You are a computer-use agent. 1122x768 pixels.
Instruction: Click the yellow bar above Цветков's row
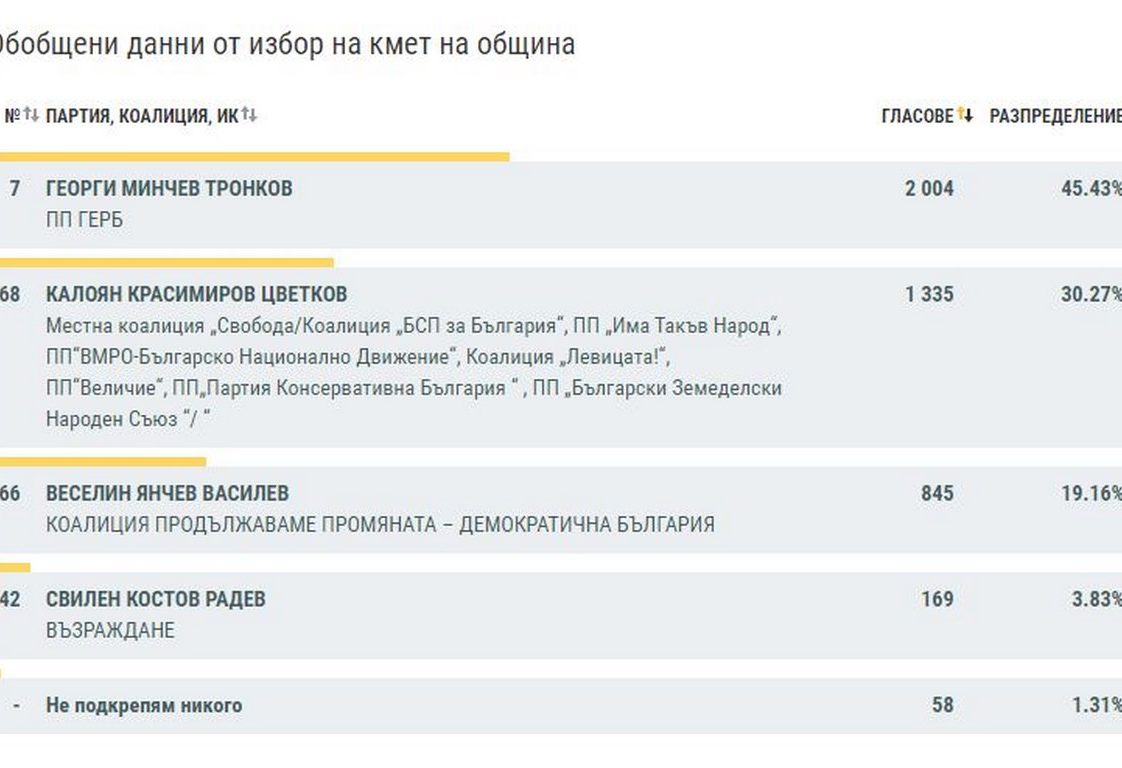click(x=166, y=263)
